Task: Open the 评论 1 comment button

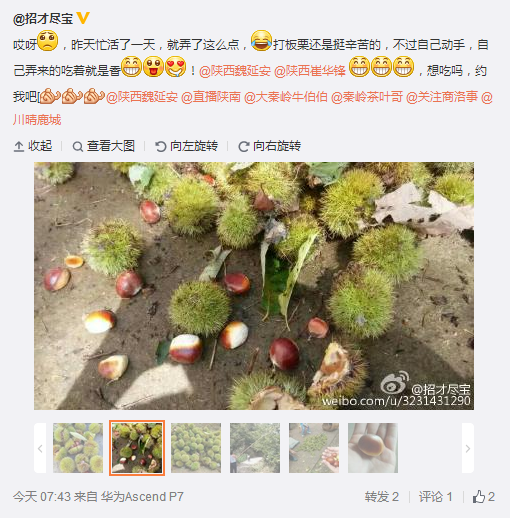Action: click(x=435, y=497)
